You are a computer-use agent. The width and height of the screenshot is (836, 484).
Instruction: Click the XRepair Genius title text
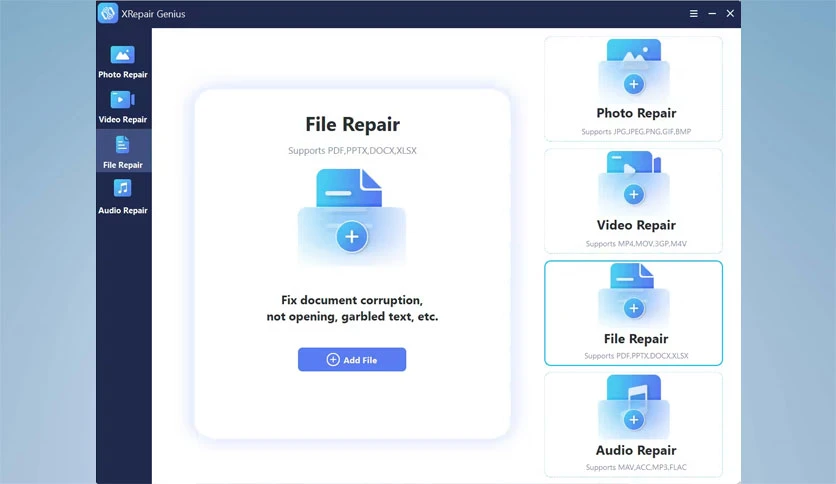[153, 14]
